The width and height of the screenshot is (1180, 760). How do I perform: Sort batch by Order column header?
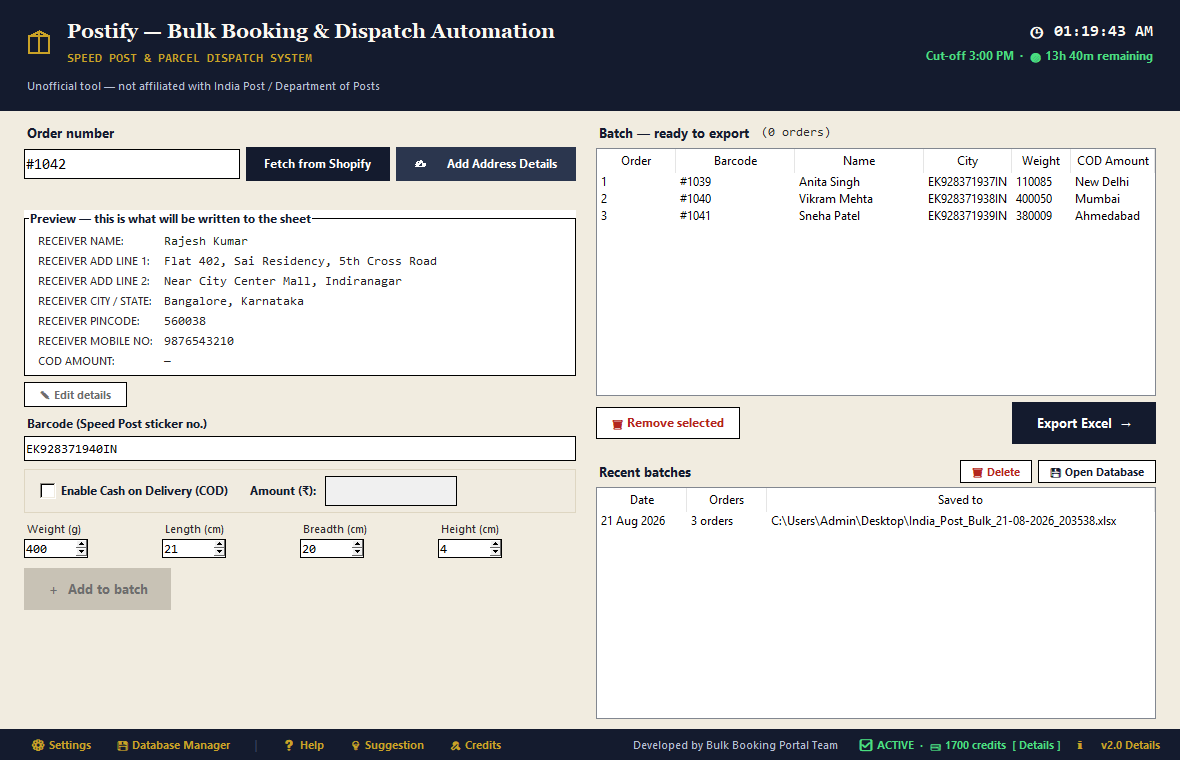point(636,161)
